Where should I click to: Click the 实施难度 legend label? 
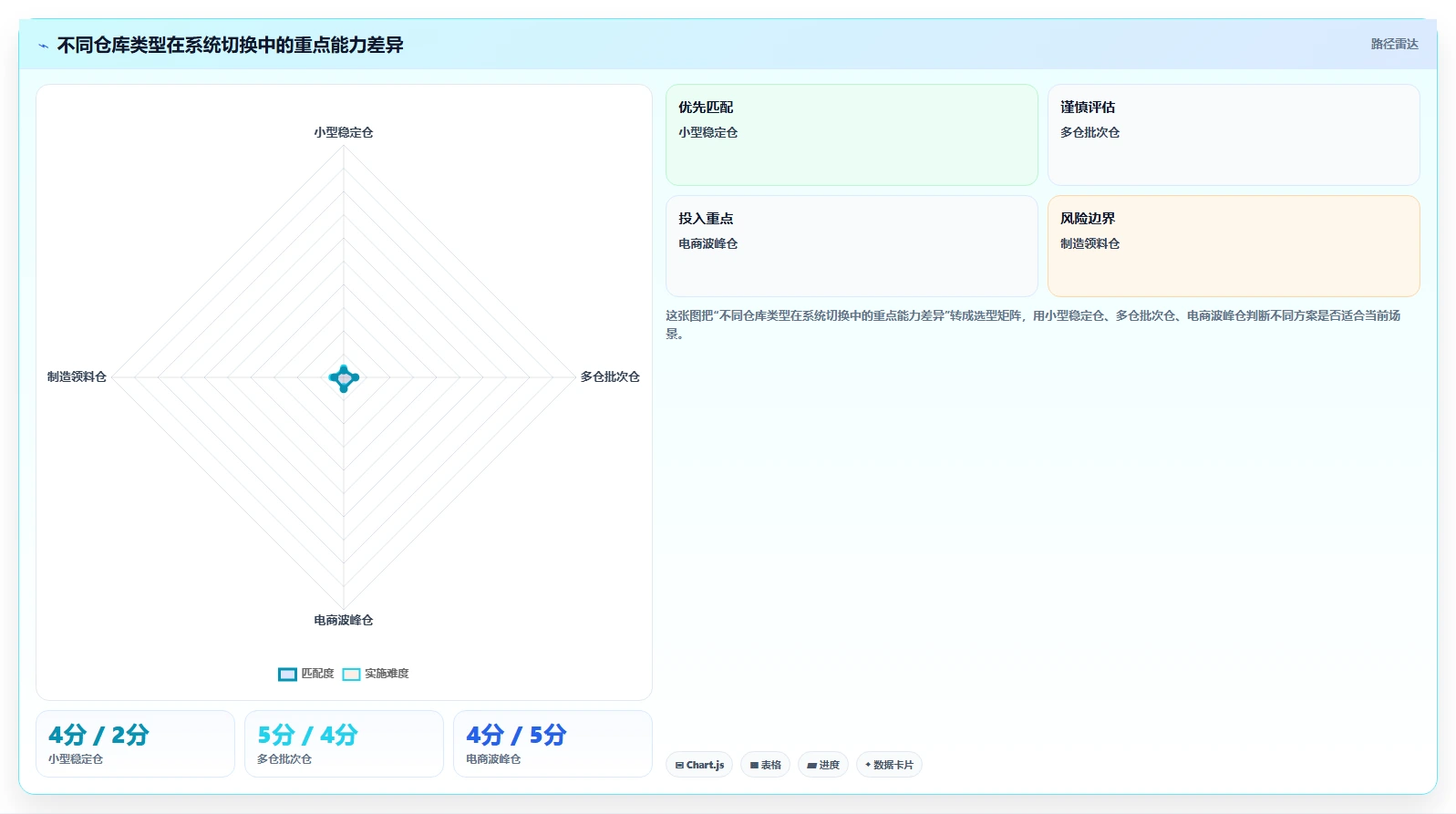point(387,674)
